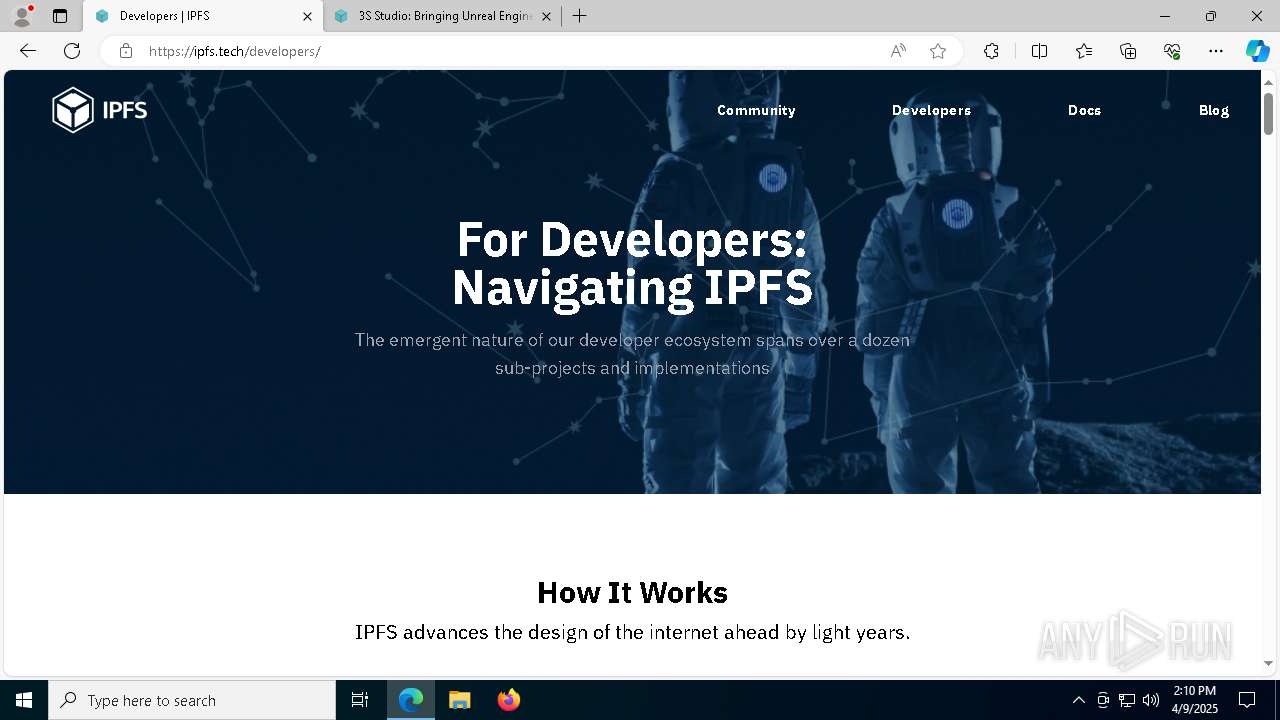Open the notification center
Image resolution: width=1280 pixels, height=720 pixels.
click(1247, 700)
